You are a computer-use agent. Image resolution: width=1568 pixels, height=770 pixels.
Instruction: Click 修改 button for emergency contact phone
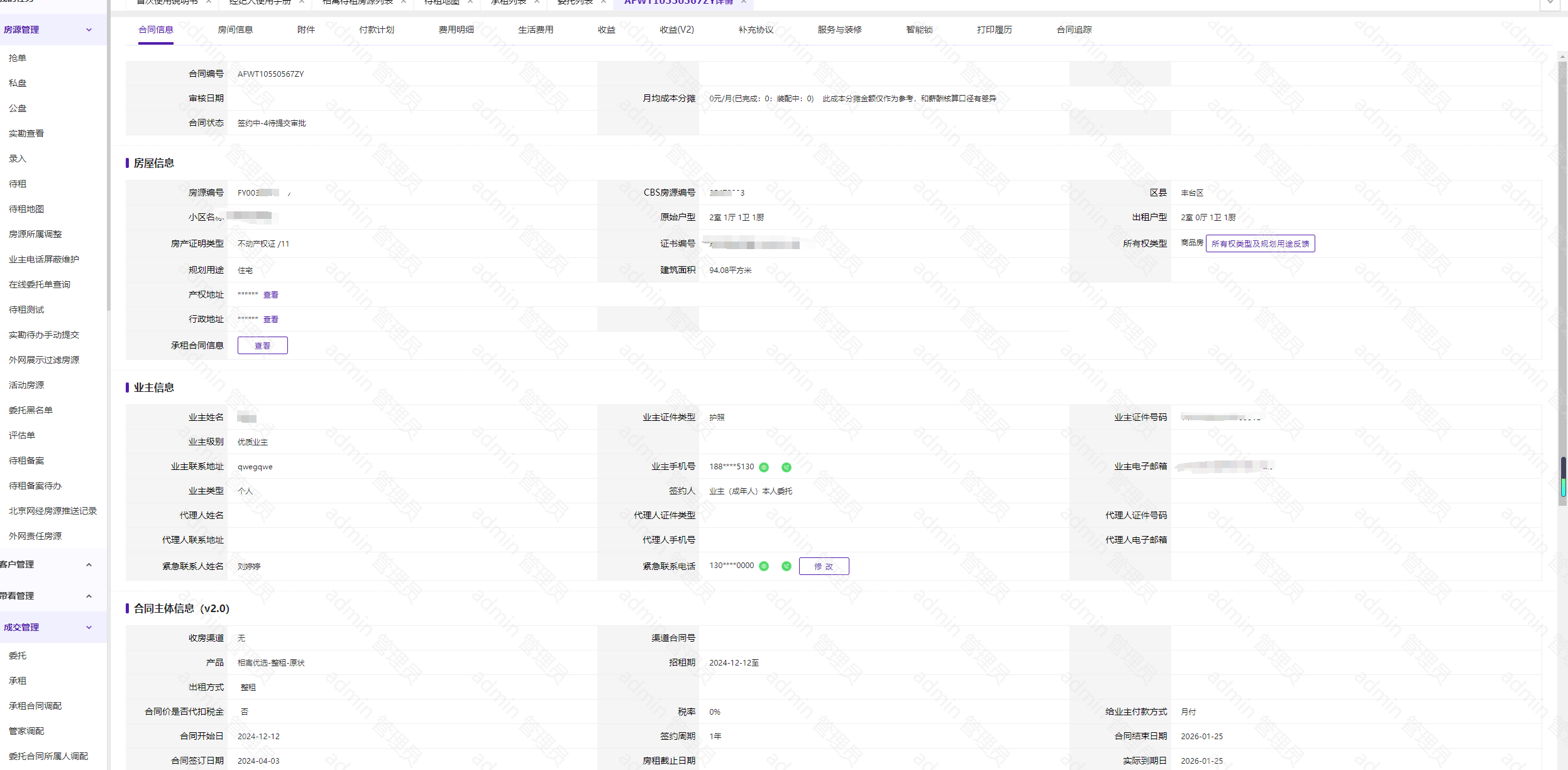pos(824,566)
